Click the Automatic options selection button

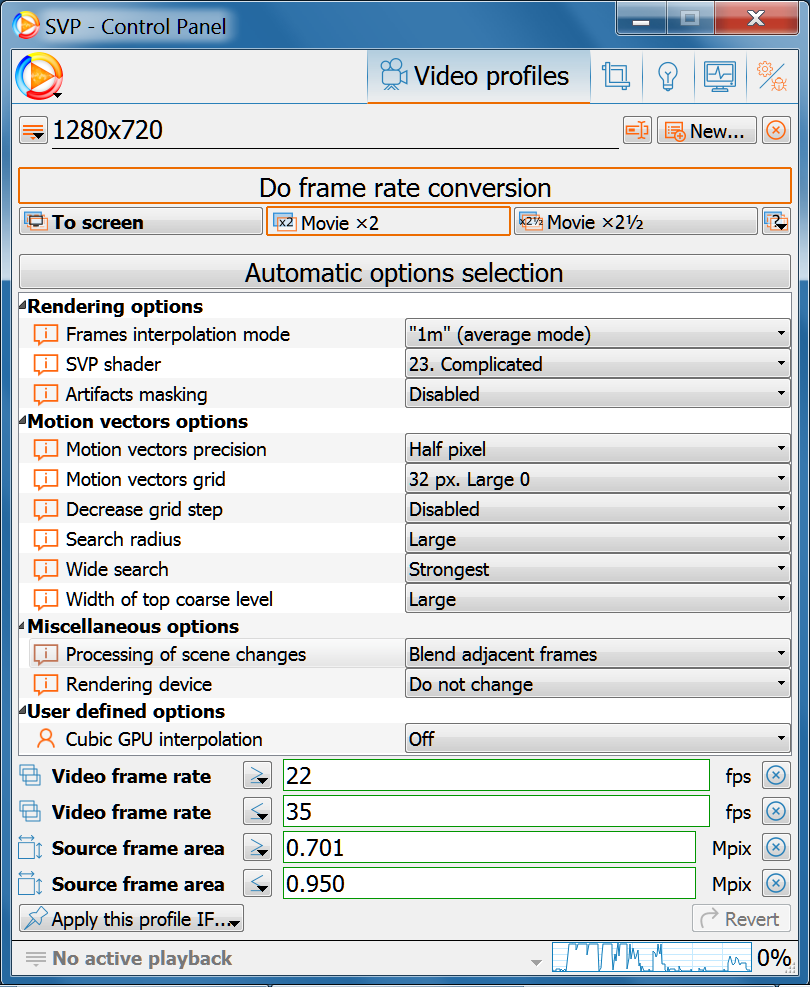click(x=405, y=273)
